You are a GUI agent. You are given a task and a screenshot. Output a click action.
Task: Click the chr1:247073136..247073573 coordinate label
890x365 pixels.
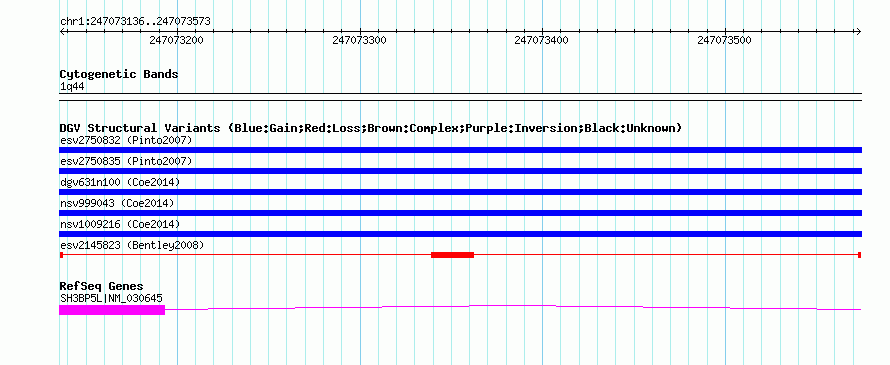[135, 22]
